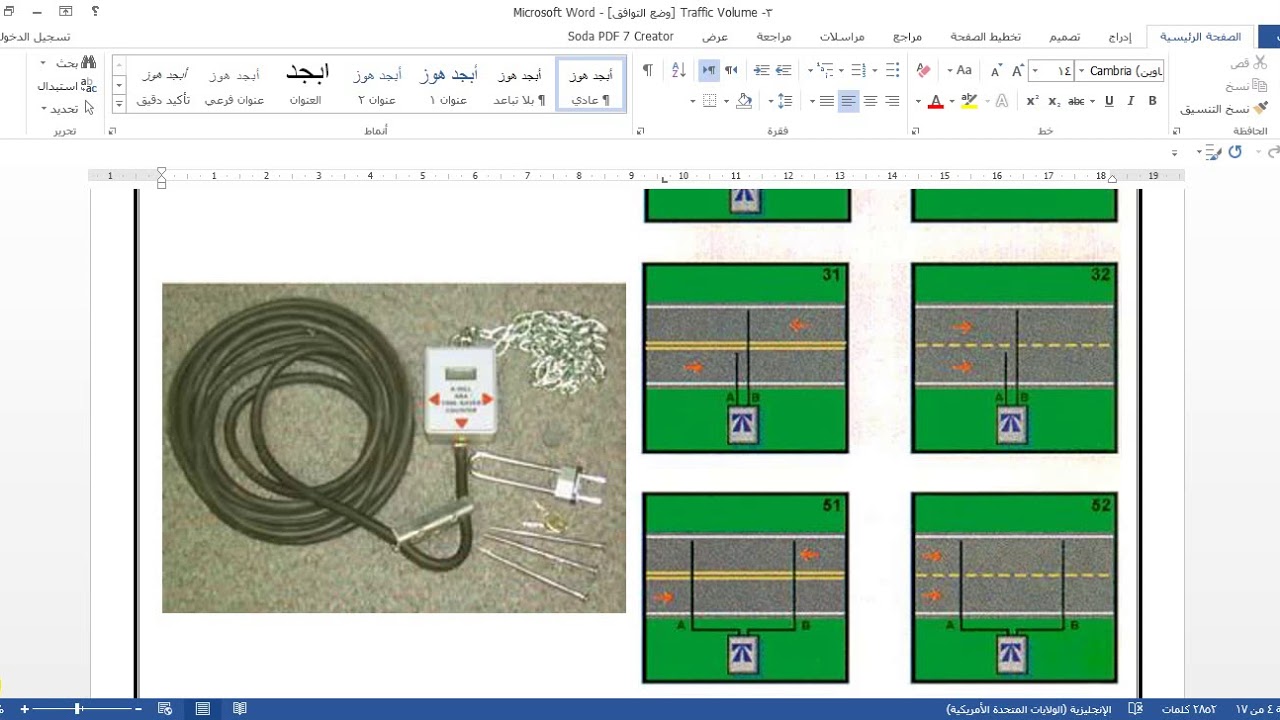Image resolution: width=1280 pixels, height=720 pixels.
Task: Switch to Print Layout view
Action: point(203,709)
